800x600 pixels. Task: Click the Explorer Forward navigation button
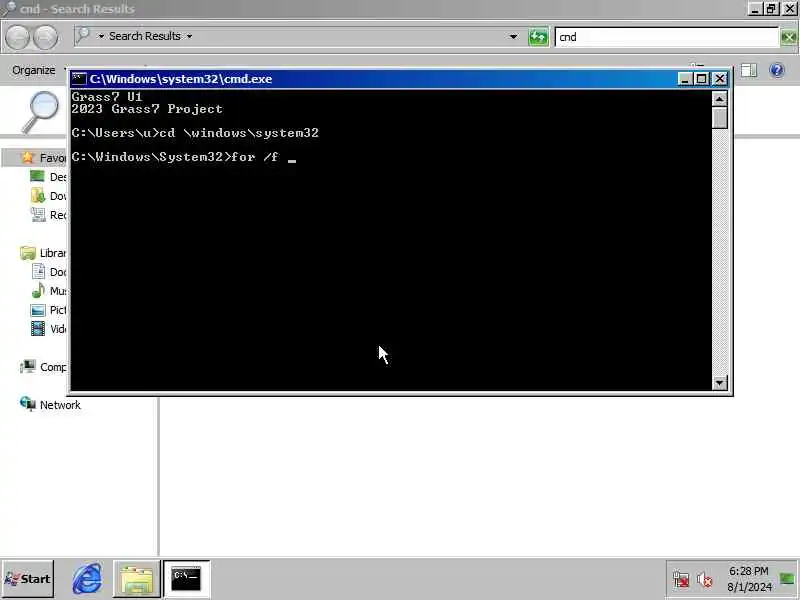[45, 37]
